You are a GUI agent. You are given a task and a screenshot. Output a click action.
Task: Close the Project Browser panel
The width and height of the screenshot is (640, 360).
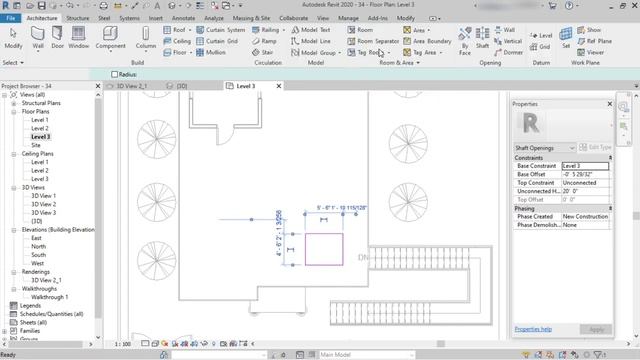click(x=98, y=86)
